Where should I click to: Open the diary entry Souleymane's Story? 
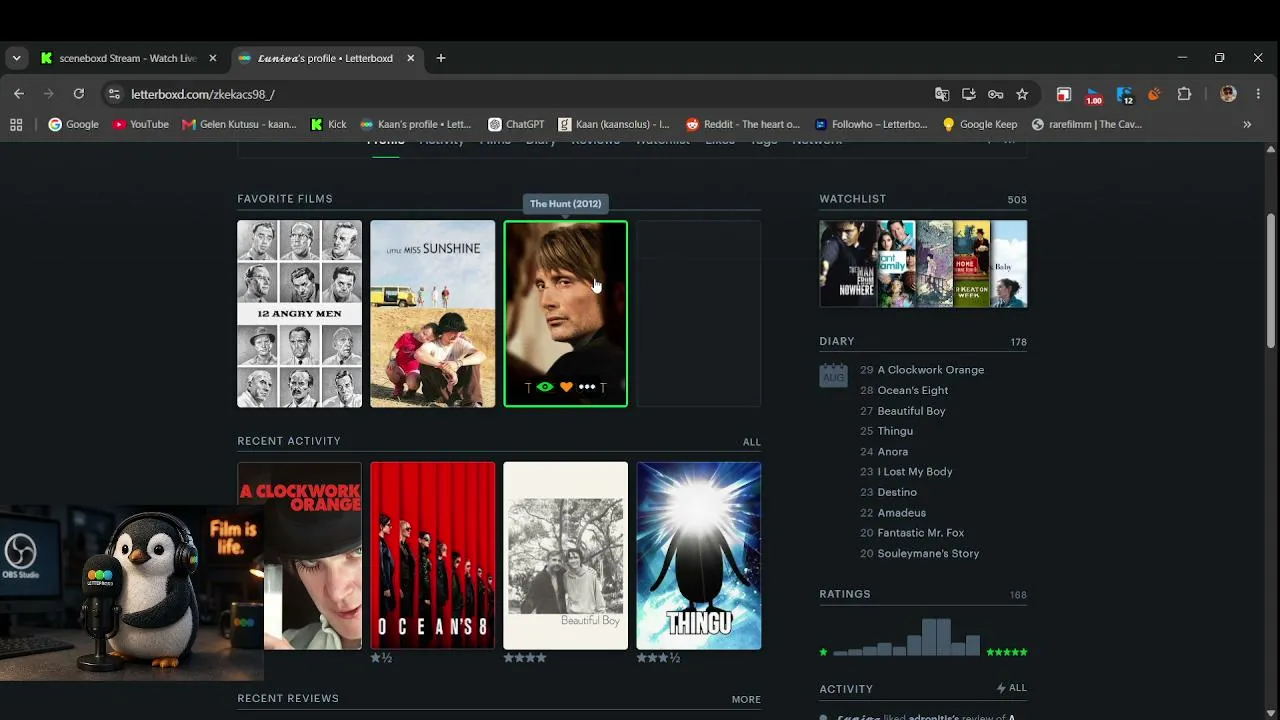tap(928, 553)
